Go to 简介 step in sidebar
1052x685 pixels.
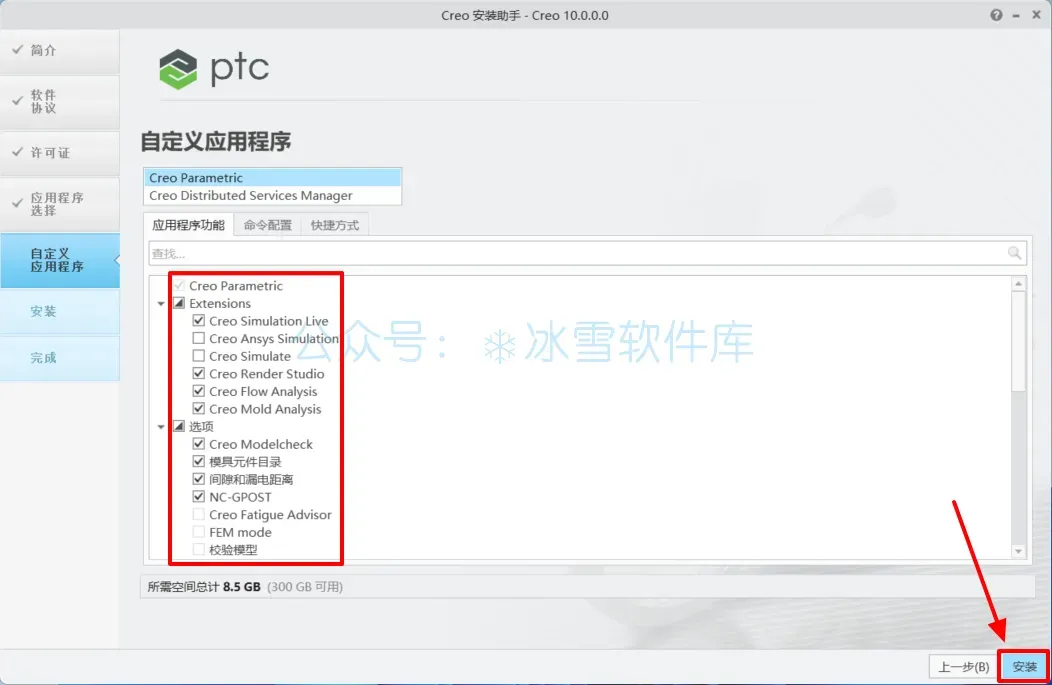coord(60,50)
